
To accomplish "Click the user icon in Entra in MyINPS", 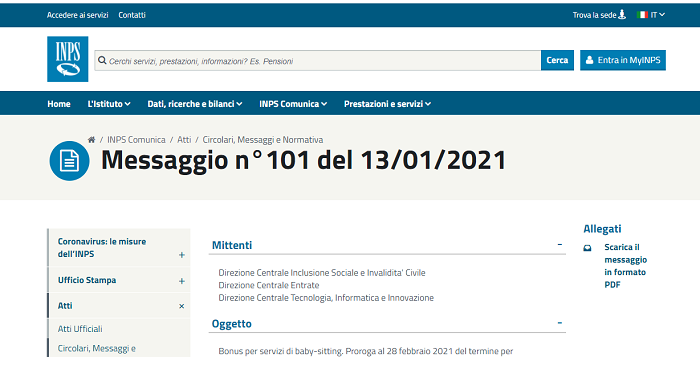I will click(589, 60).
